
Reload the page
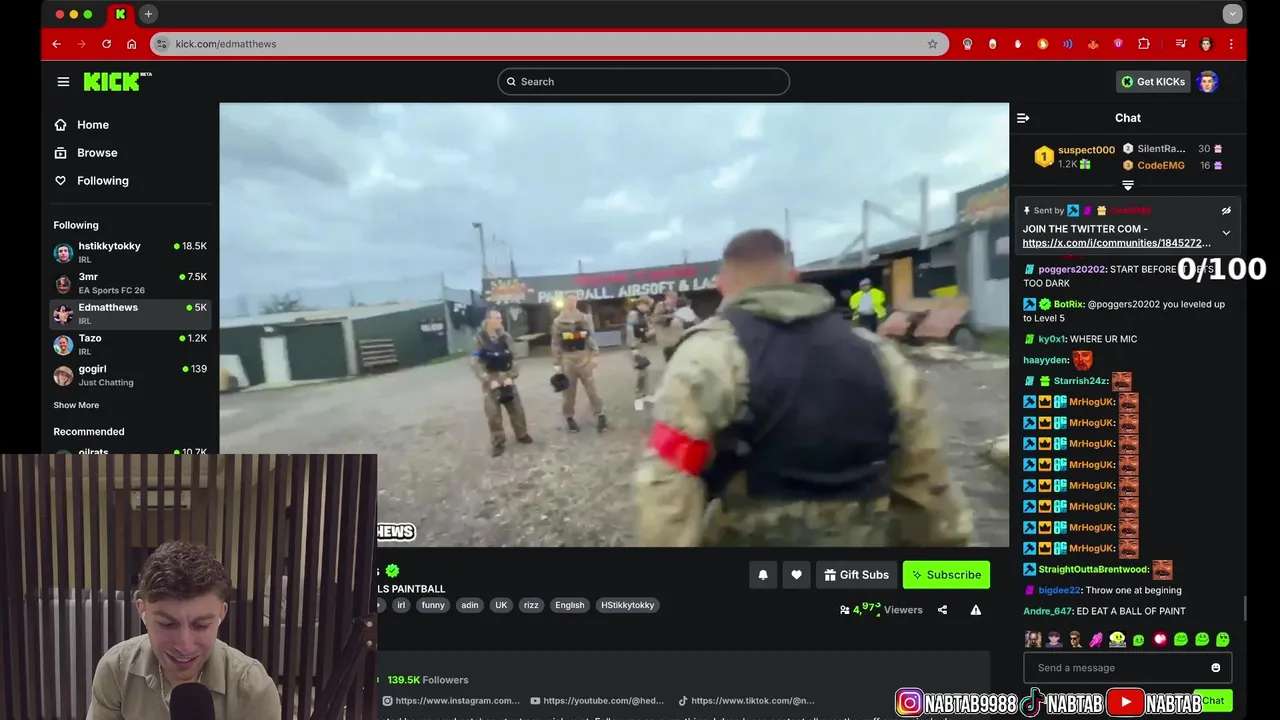tap(107, 44)
